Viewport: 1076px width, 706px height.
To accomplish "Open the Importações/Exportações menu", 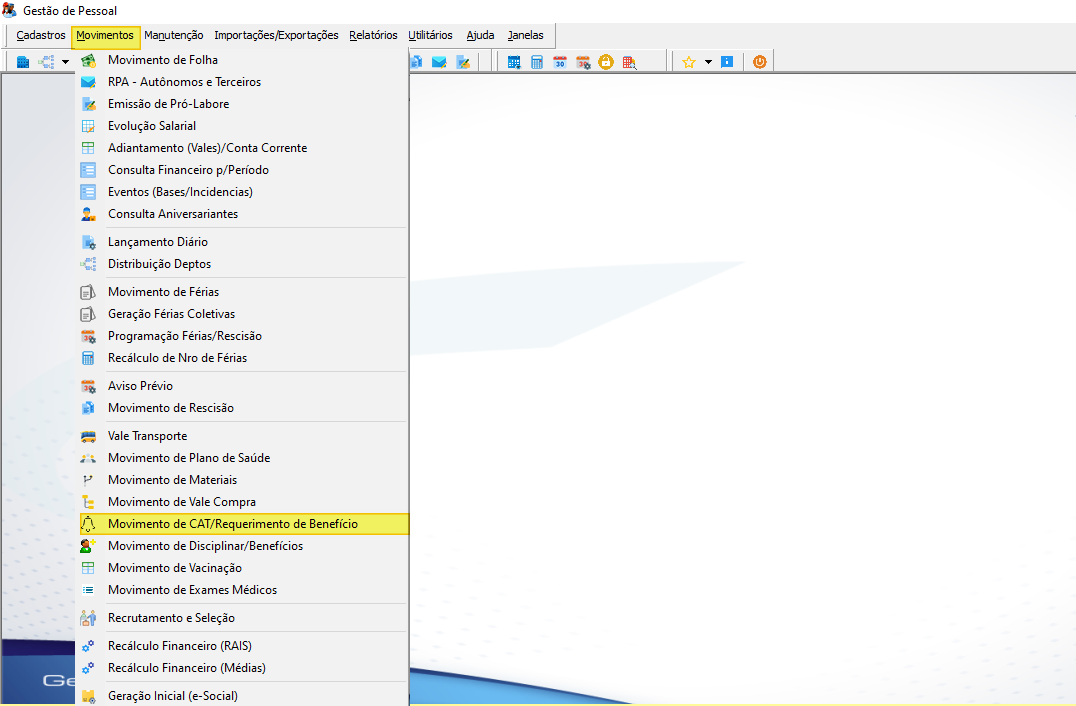I will click(x=276, y=35).
